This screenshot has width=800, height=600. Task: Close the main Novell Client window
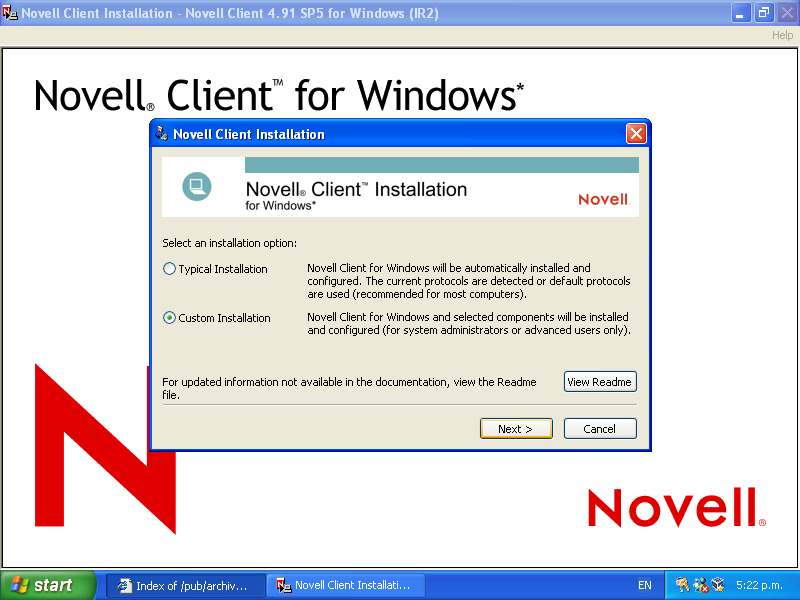pos(787,13)
